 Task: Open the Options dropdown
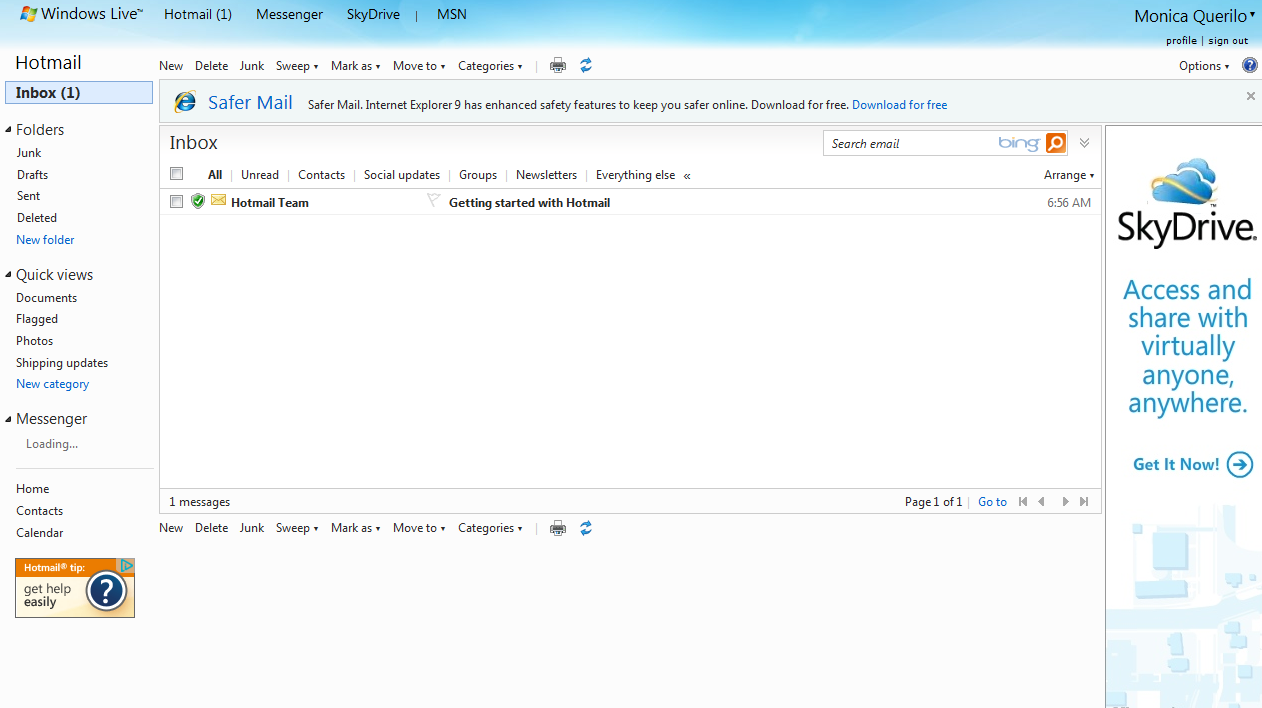click(x=1204, y=66)
